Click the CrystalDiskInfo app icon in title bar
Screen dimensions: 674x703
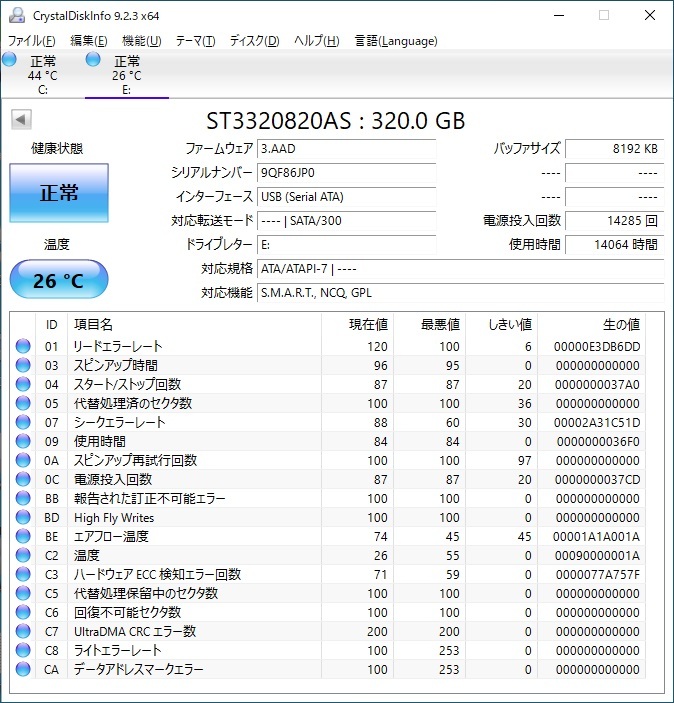click(17, 16)
